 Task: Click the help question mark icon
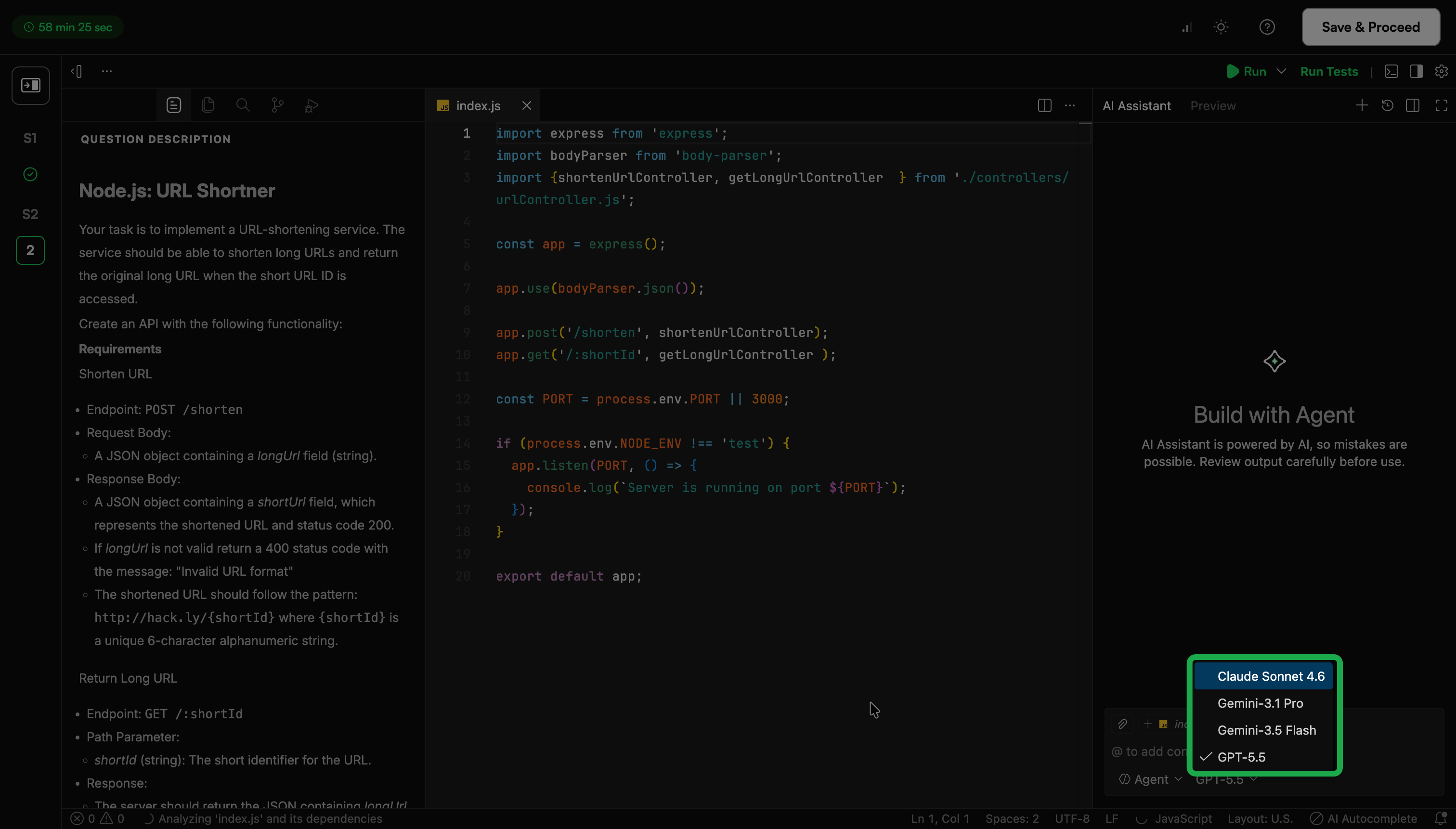[x=1267, y=27]
